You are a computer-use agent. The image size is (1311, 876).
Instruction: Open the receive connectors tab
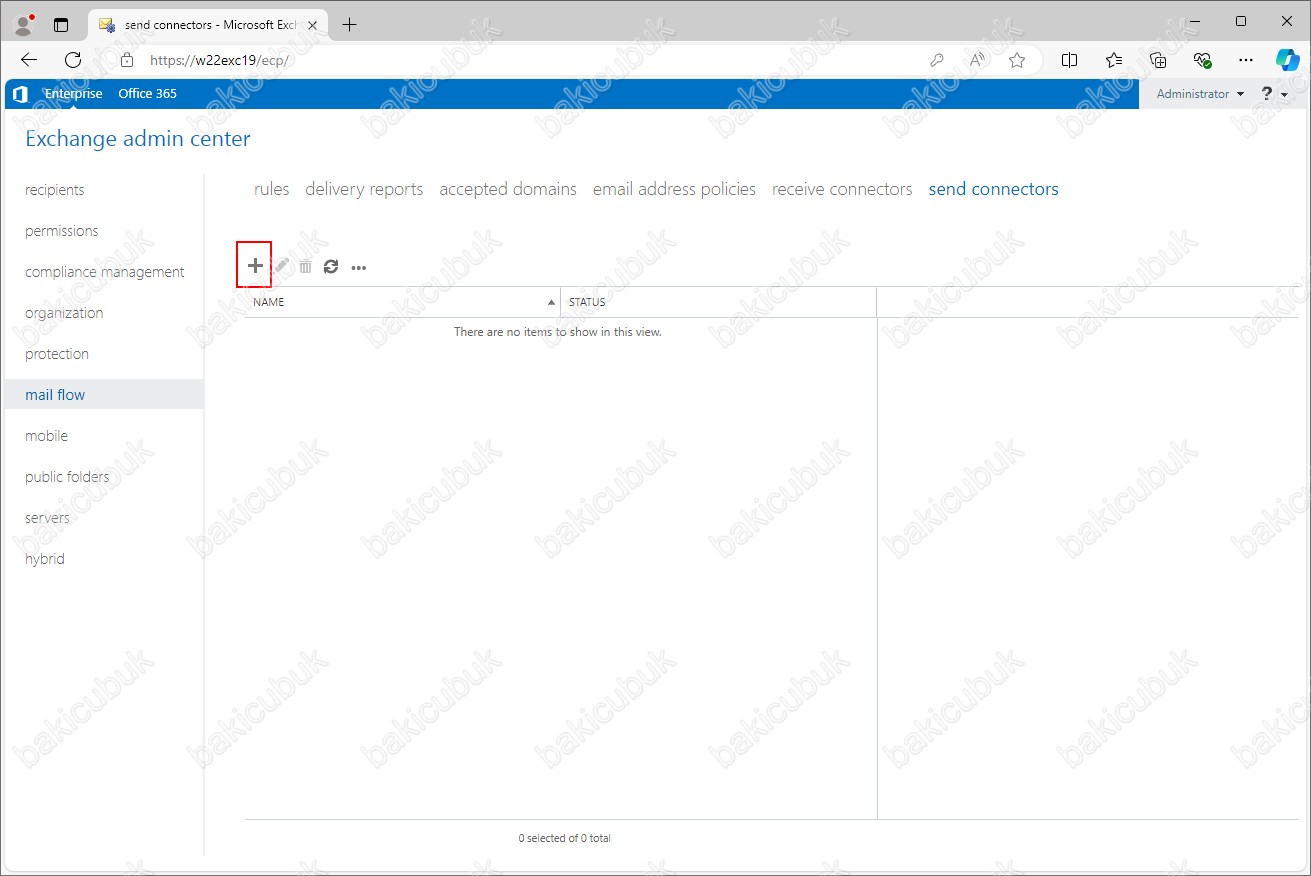click(x=842, y=189)
